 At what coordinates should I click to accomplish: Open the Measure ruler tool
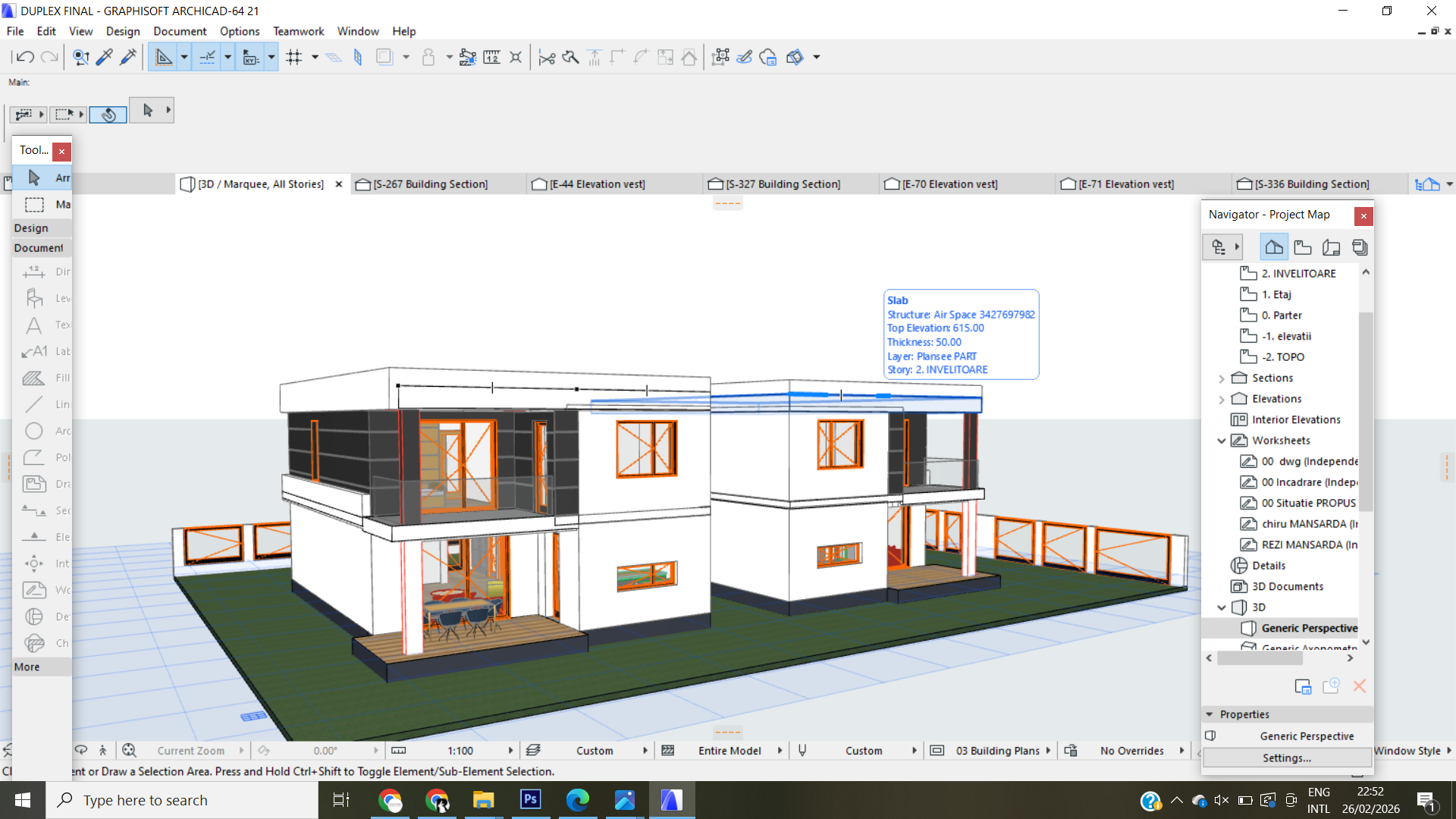[x=492, y=57]
